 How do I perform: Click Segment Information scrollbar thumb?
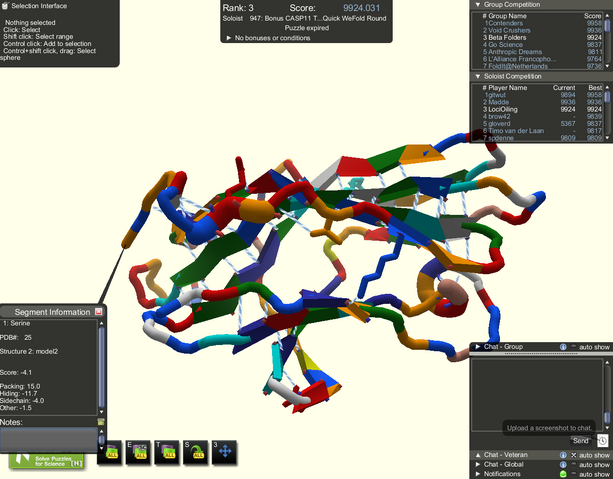click(101, 368)
